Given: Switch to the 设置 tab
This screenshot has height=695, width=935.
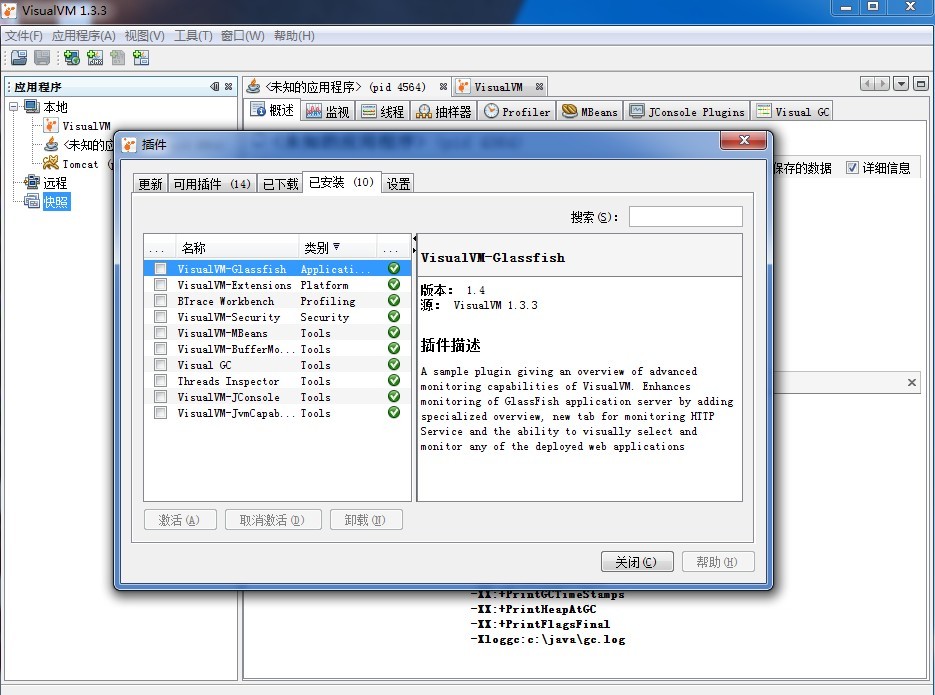Looking at the screenshot, I should pos(398,184).
